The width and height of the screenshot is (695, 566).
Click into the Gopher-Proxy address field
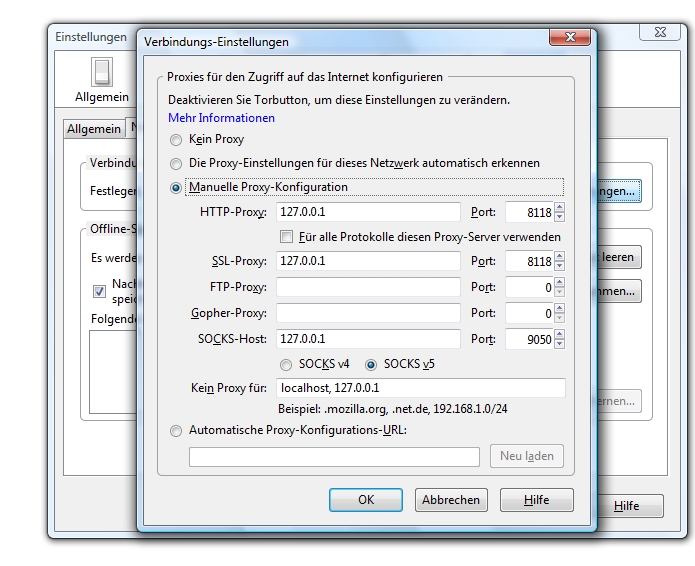click(x=368, y=313)
